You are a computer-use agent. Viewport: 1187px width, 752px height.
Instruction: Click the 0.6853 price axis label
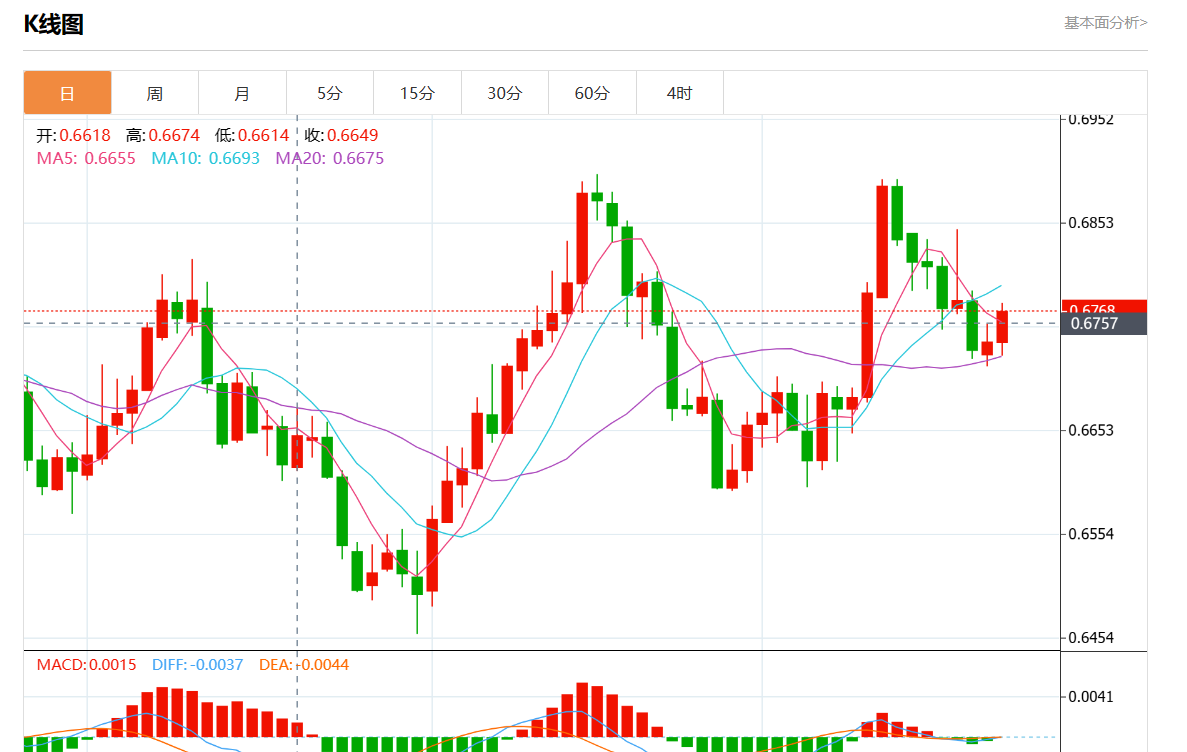1091,223
